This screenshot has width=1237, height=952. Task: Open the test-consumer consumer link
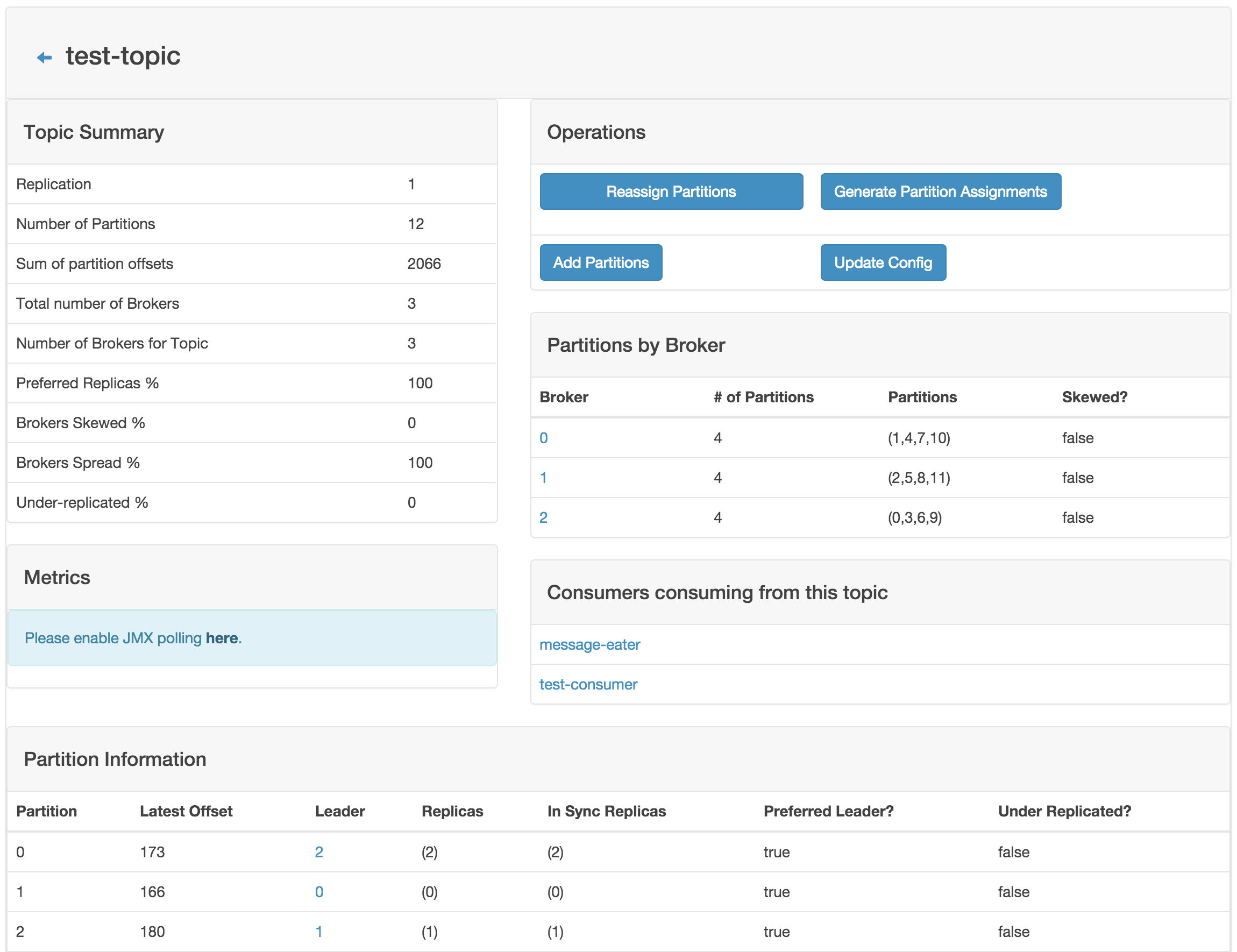click(x=588, y=684)
